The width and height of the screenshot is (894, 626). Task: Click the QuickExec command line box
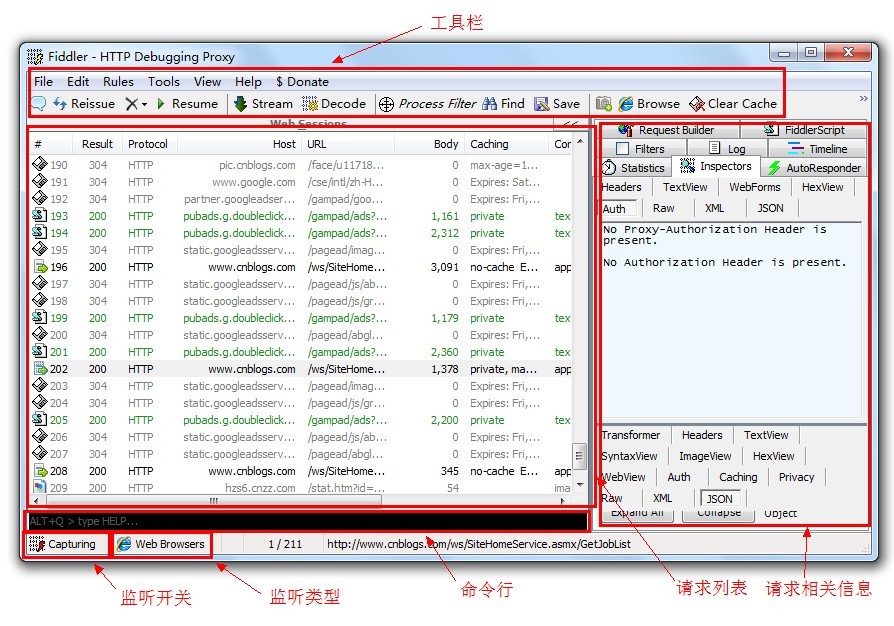(307, 521)
